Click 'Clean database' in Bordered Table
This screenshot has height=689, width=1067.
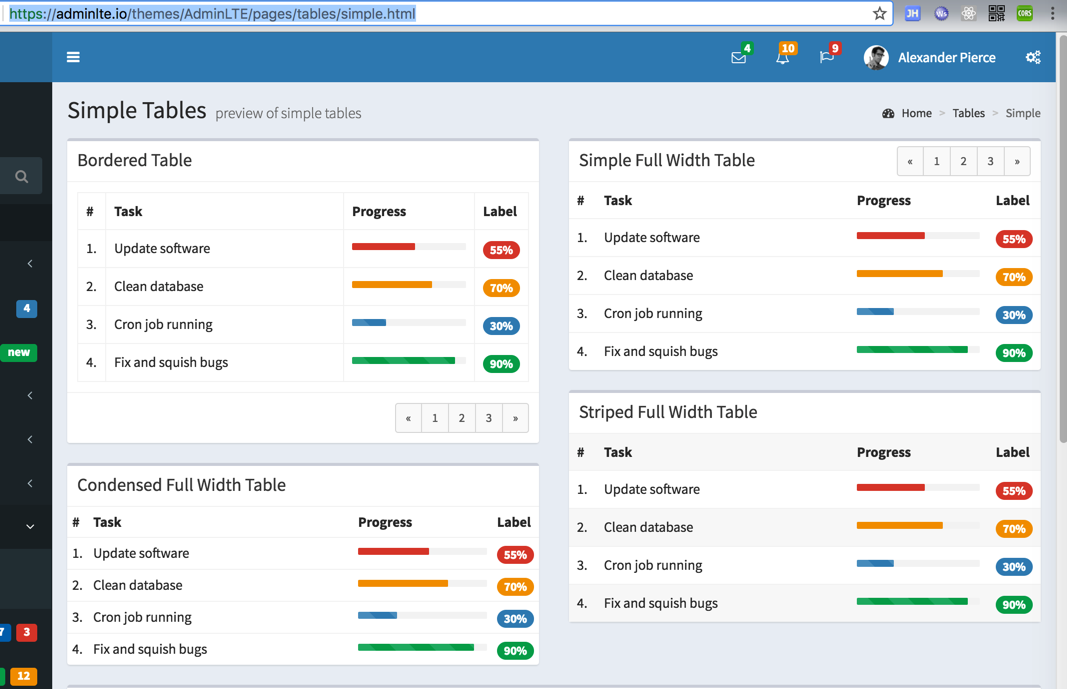[x=159, y=286]
